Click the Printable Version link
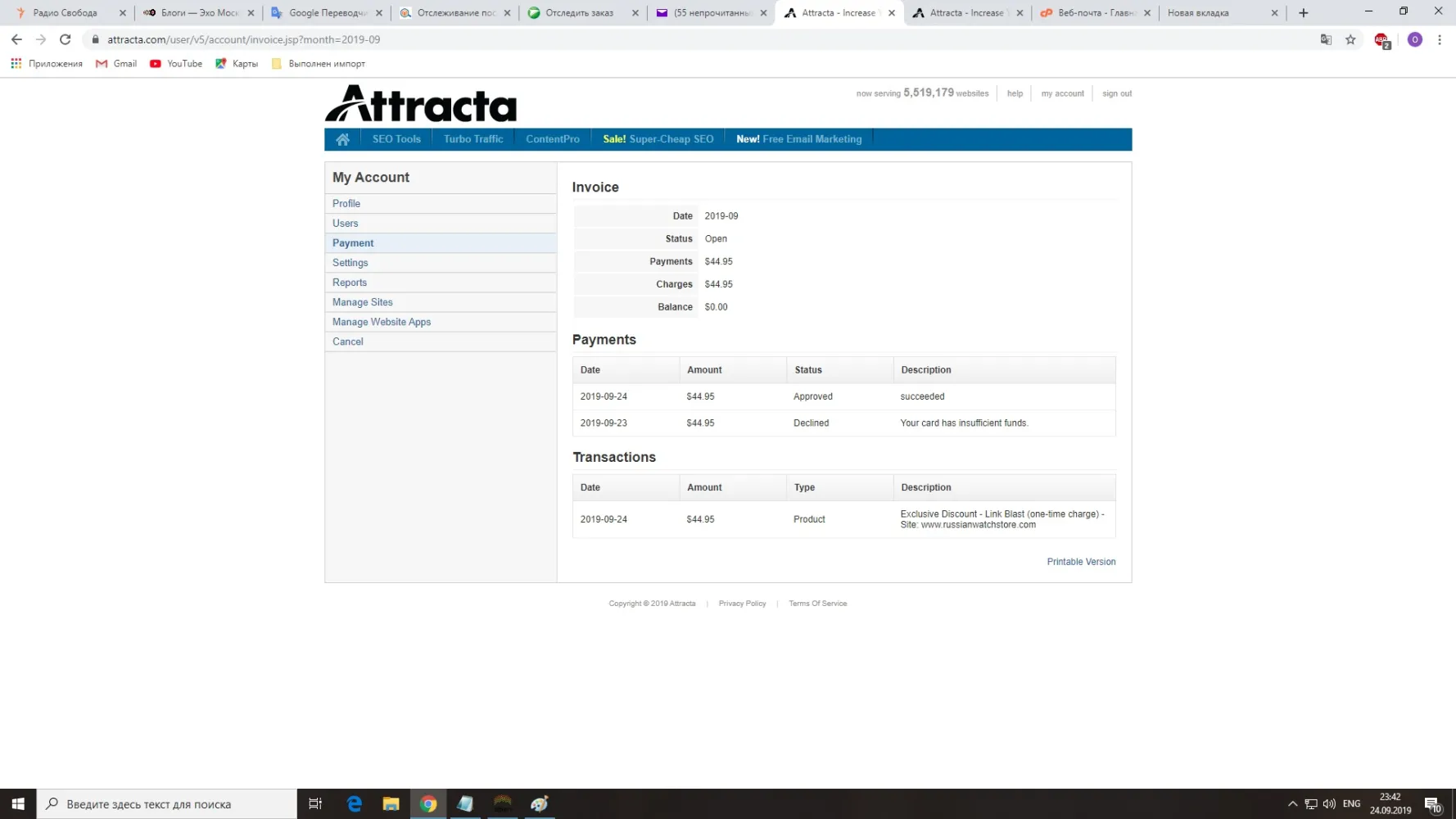The image size is (1456, 819). click(x=1081, y=562)
